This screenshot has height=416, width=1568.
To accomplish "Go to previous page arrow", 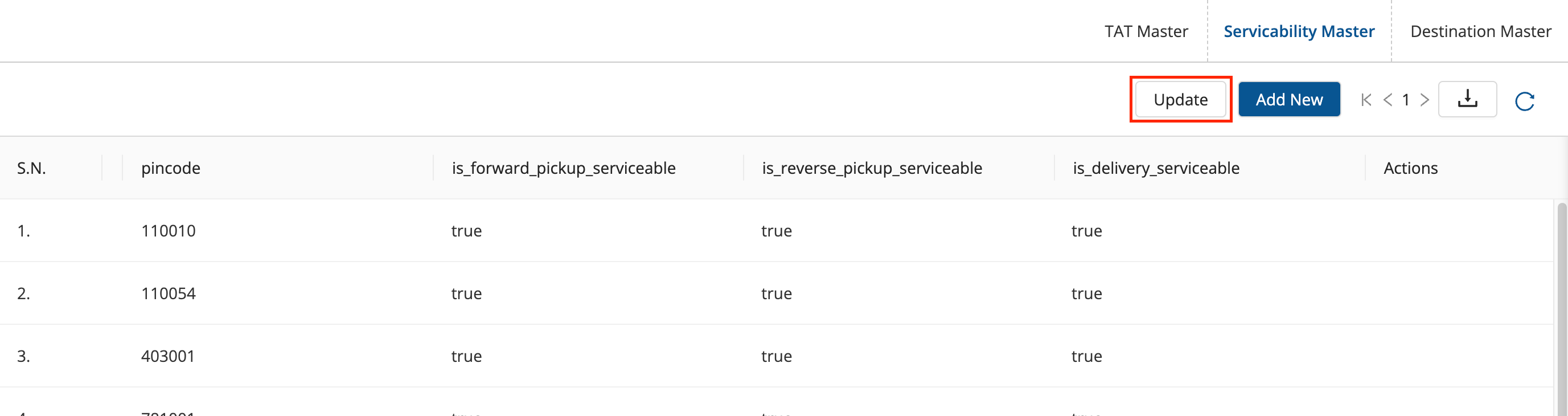I will pyautogui.click(x=1387, y=100).
